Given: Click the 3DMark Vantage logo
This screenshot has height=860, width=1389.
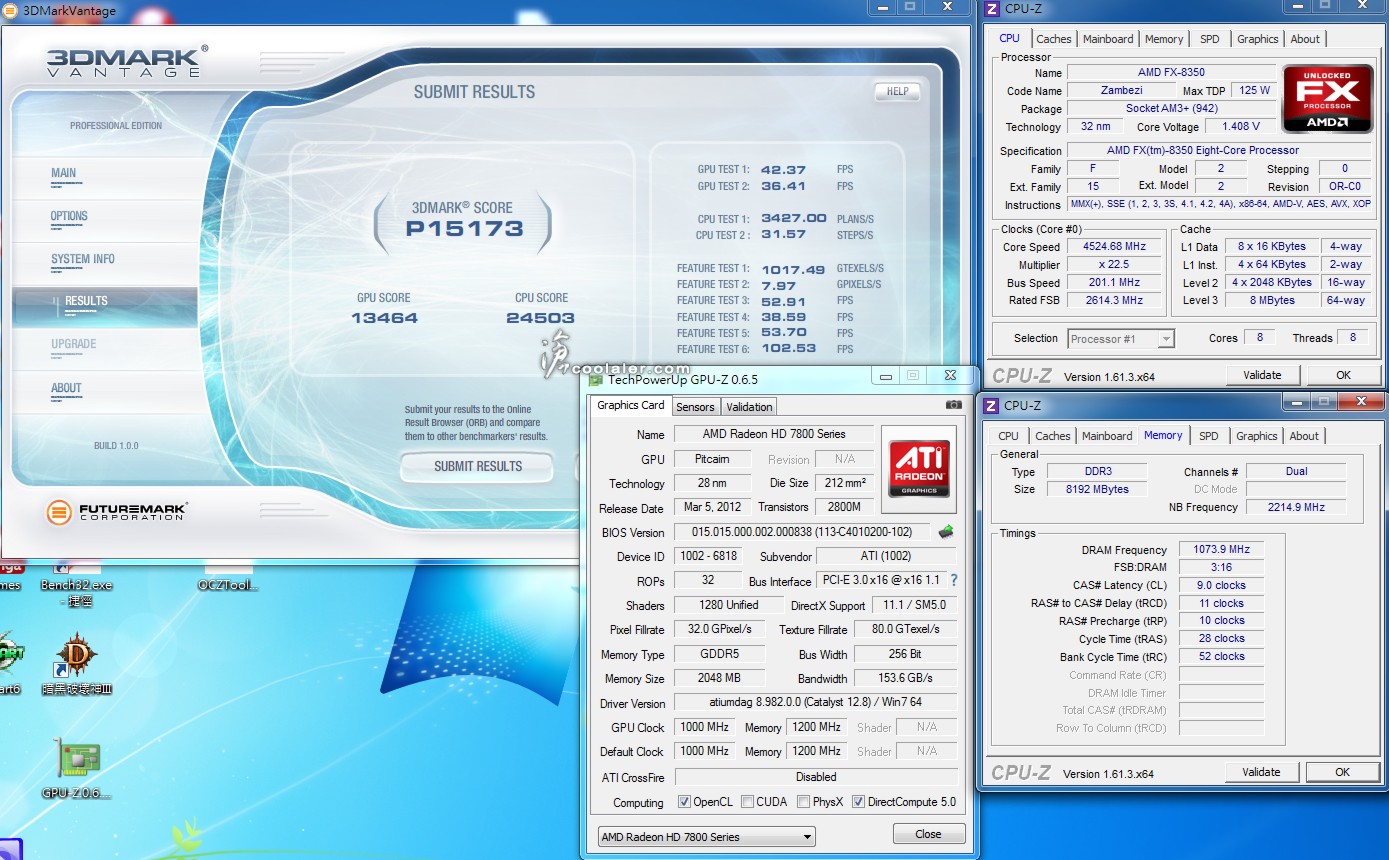Looking at the screenshot, I should point(127,61).
